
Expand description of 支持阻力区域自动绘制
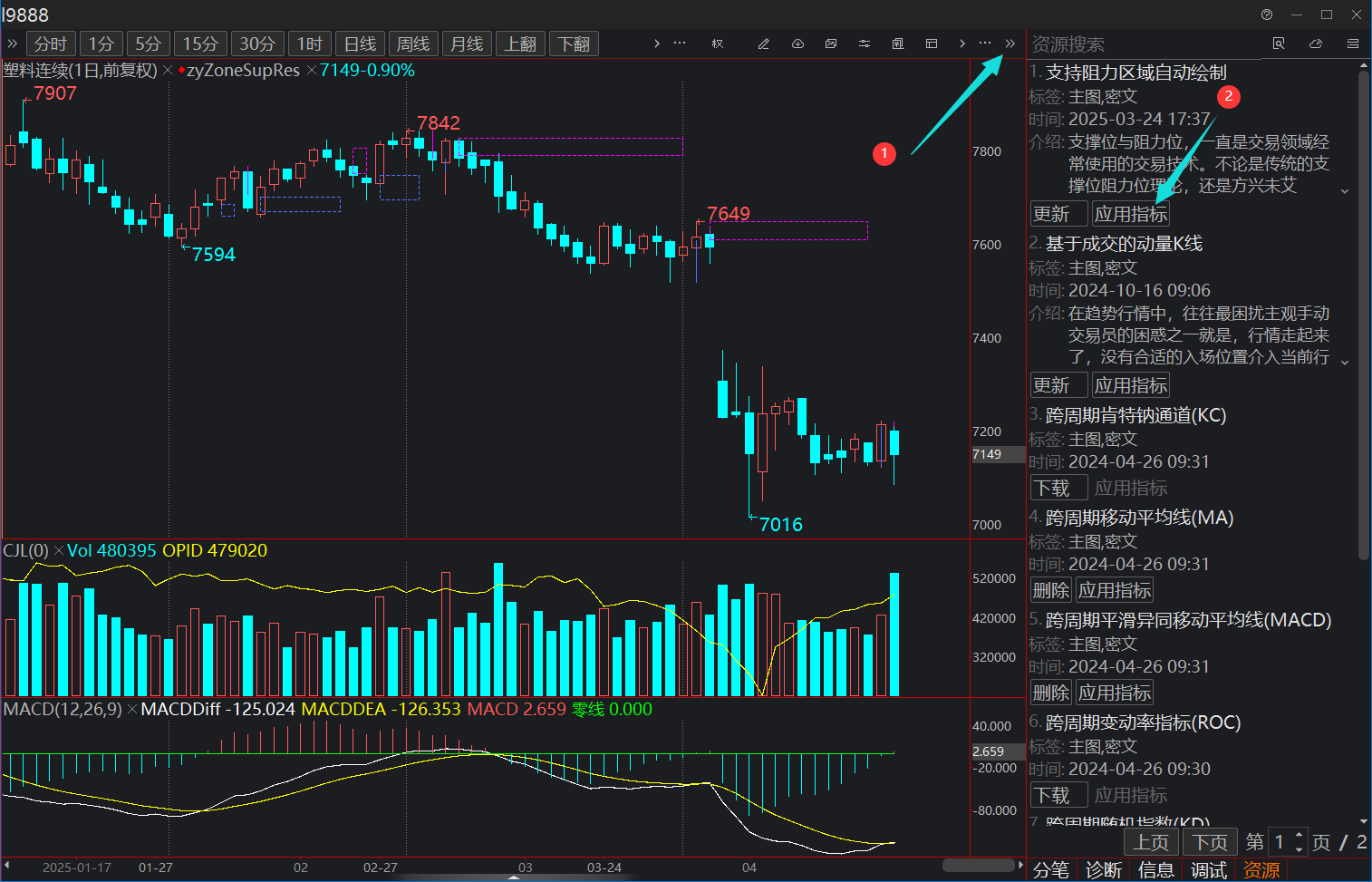point(1345,191)
